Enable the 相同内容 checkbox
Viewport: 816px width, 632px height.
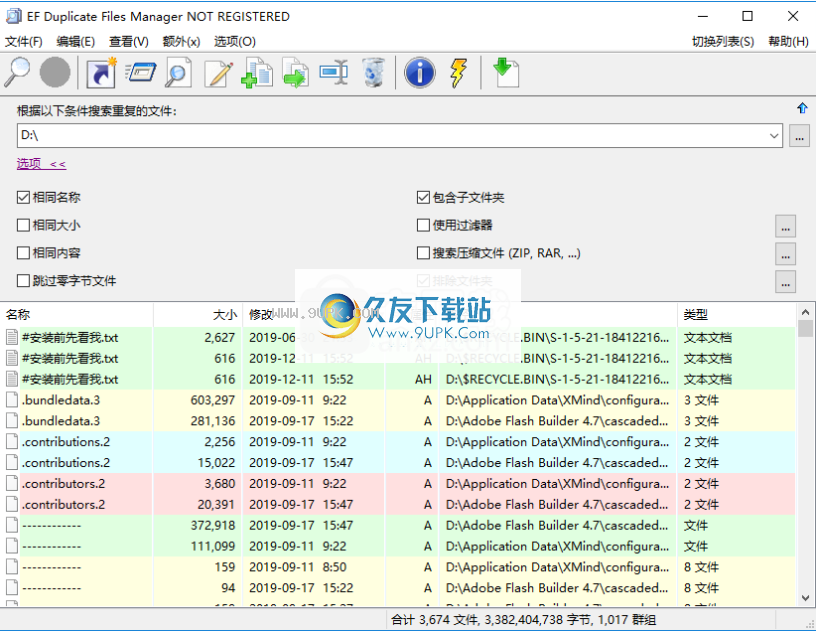pyautogui.click(x=23, y=253)
